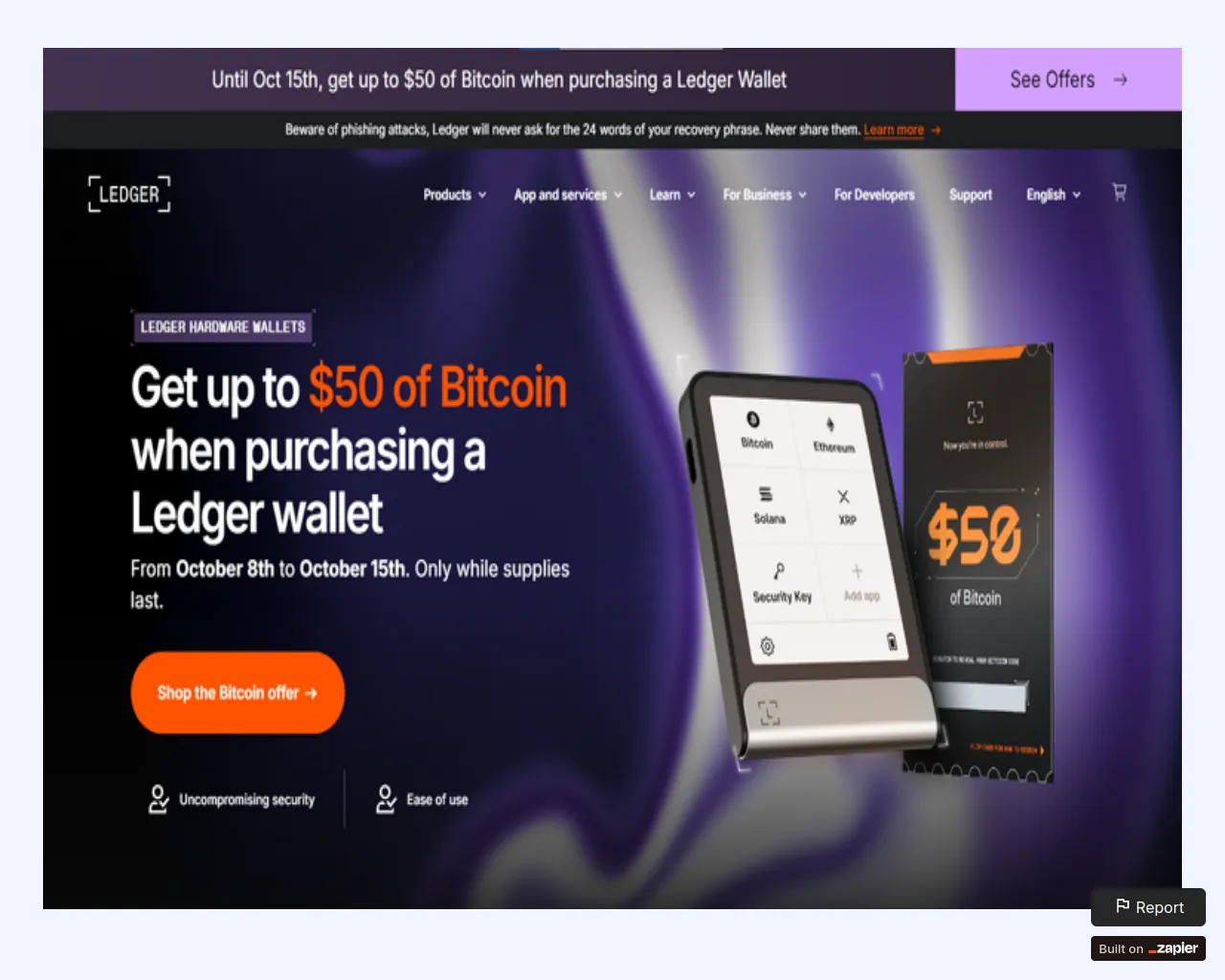The width and height of the screenshot is (1225, 980).
Task: Open the shopping cart icon
Action: pos(1119,192)
